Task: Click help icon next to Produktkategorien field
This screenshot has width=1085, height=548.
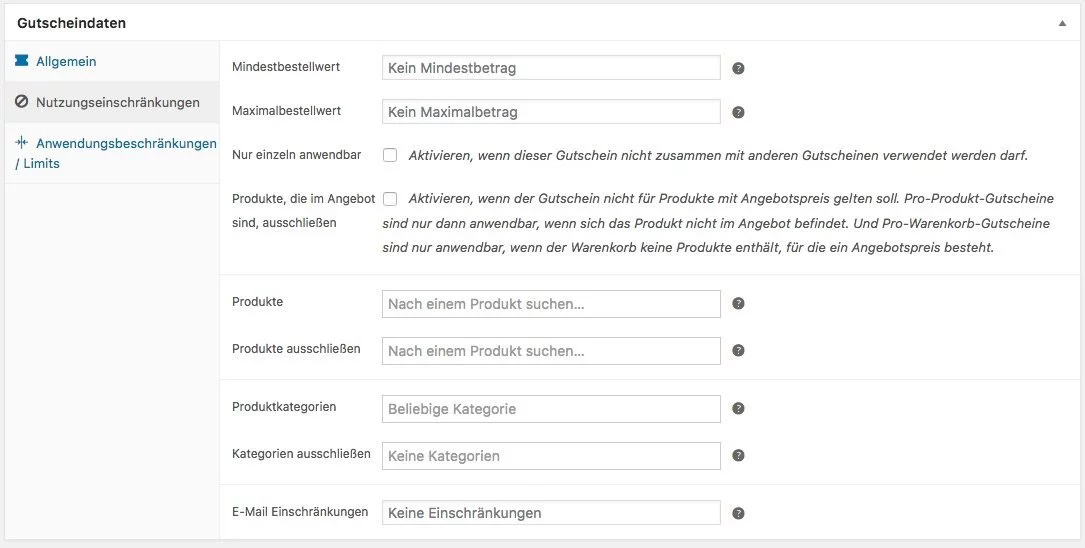Action: tap(738, 408)
